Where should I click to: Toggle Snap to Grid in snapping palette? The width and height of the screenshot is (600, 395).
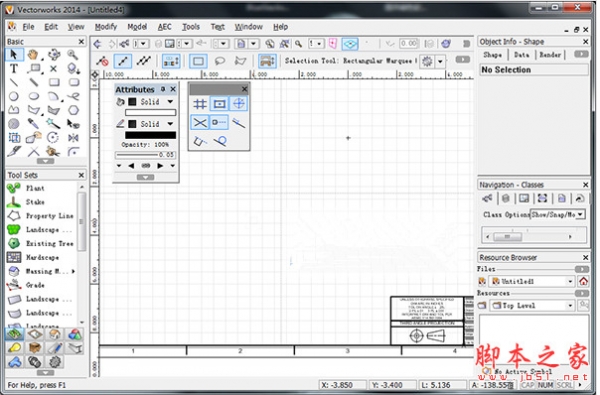[x=200, y=104]
